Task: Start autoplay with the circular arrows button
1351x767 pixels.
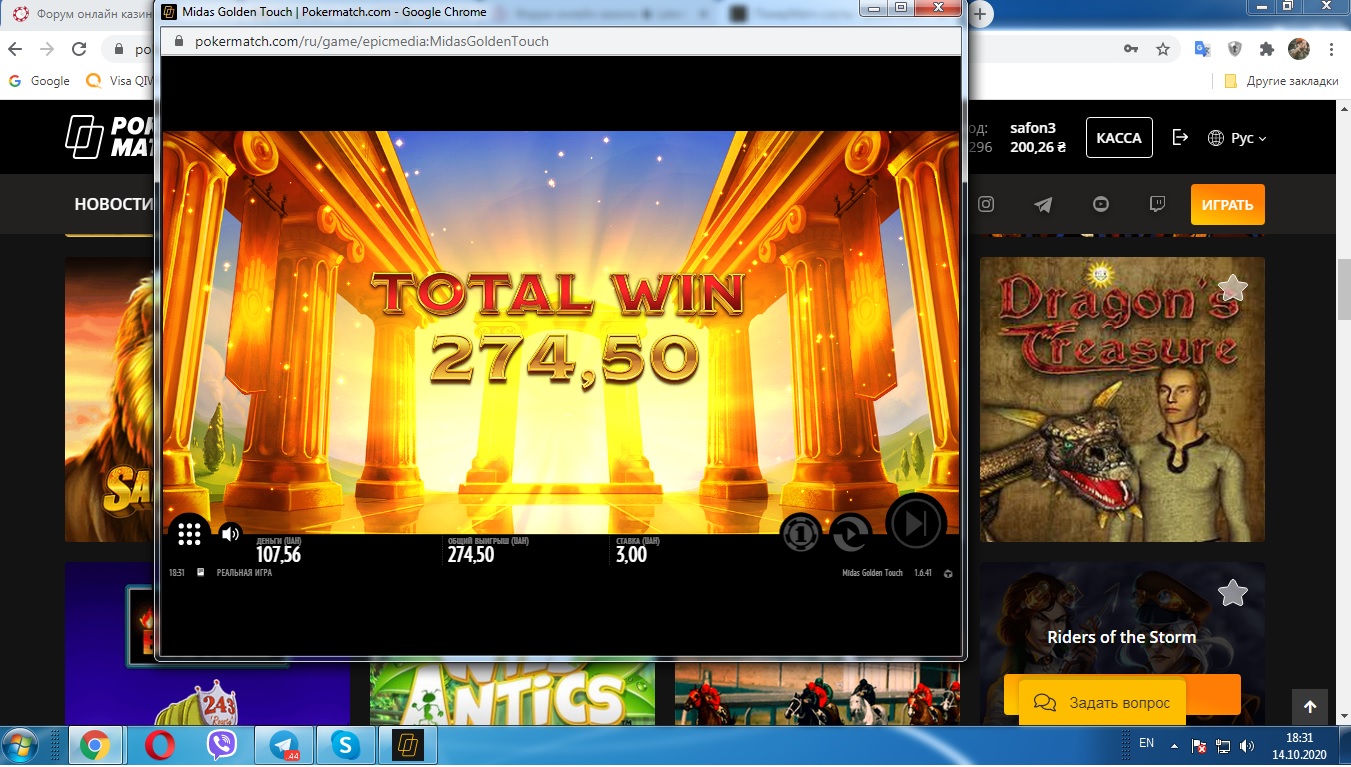Action: tap(851, 534)
